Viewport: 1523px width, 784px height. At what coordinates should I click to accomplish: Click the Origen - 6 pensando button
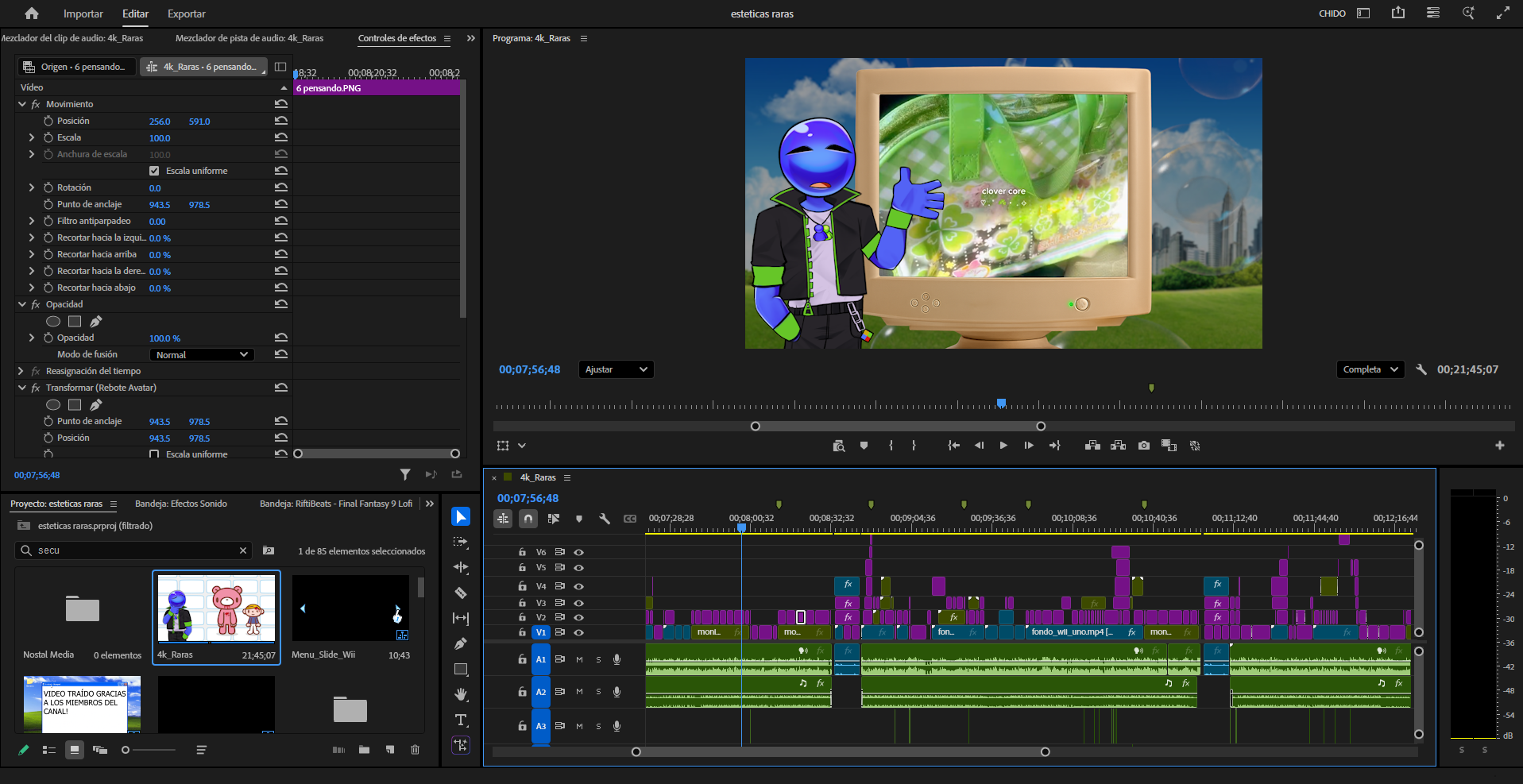pyautogui.click(x=76, y=67)
